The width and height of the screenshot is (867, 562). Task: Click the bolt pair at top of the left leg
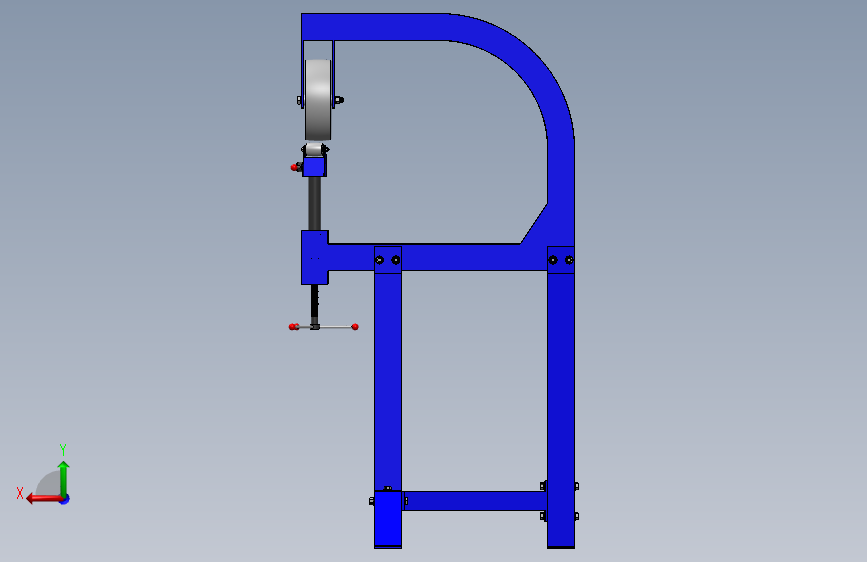[x=388, y=260]
